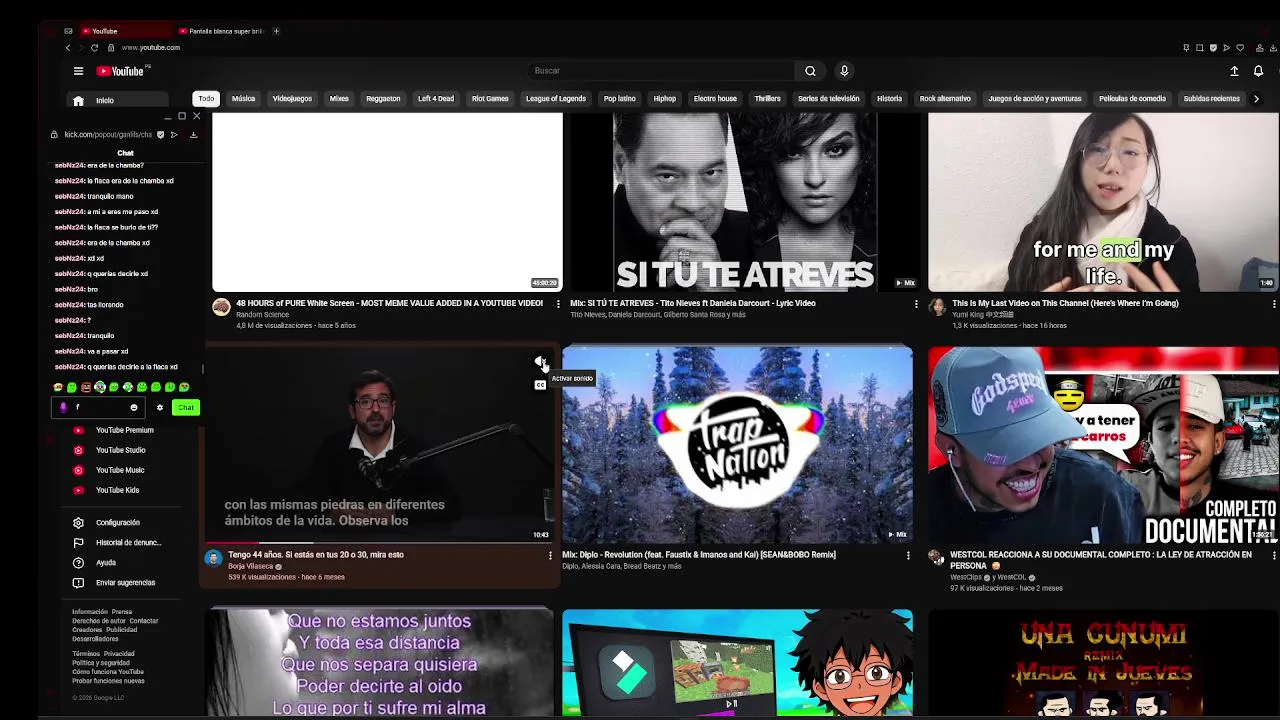Click the browser snapshot icon
This screenshot has height=720, width=1280.
1199,48
